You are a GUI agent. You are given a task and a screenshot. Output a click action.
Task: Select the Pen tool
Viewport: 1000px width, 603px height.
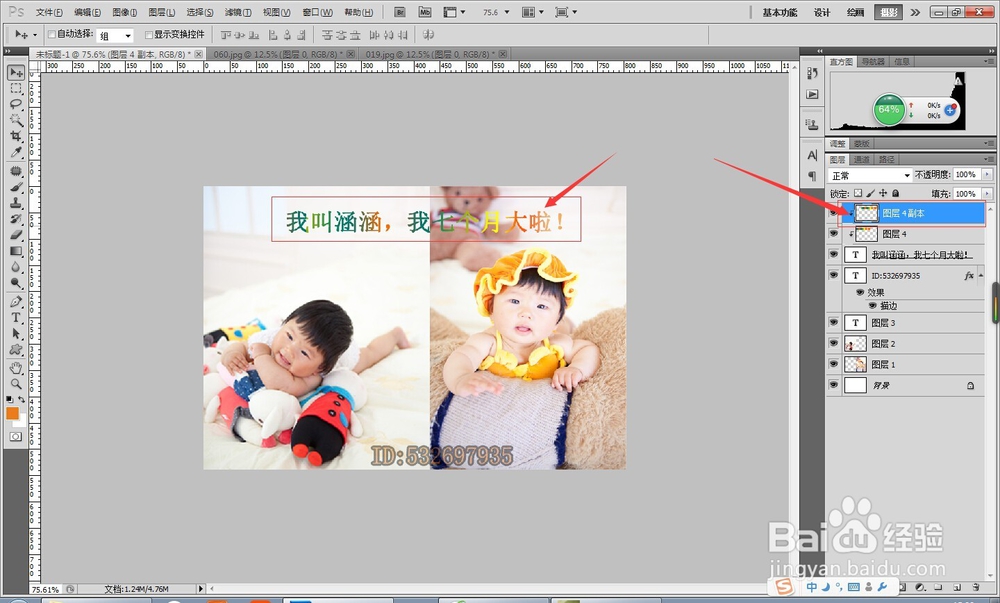[16, 302]
